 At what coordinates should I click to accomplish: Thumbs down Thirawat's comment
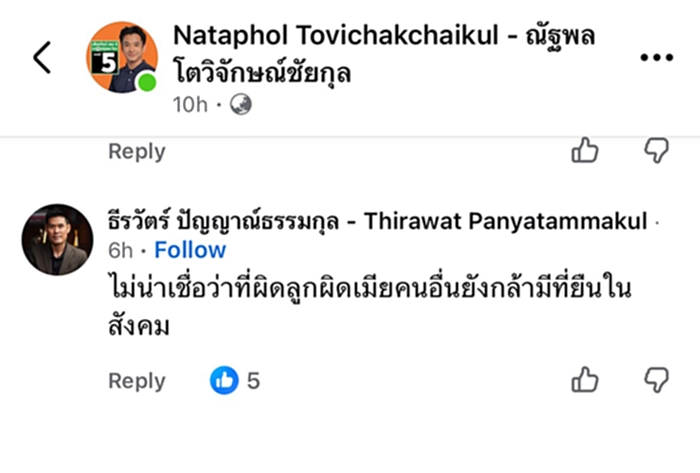click(x=657, y=380)
